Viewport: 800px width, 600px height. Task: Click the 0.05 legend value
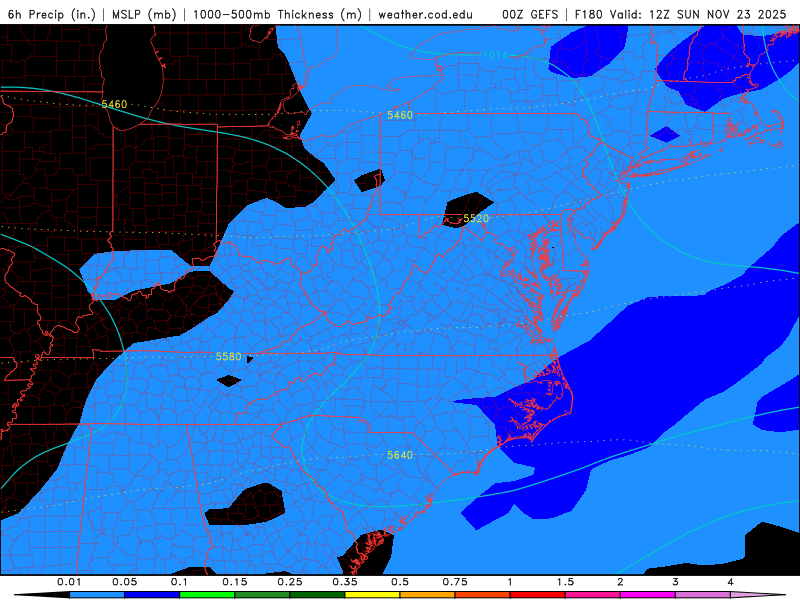click(x=124, y=582)
